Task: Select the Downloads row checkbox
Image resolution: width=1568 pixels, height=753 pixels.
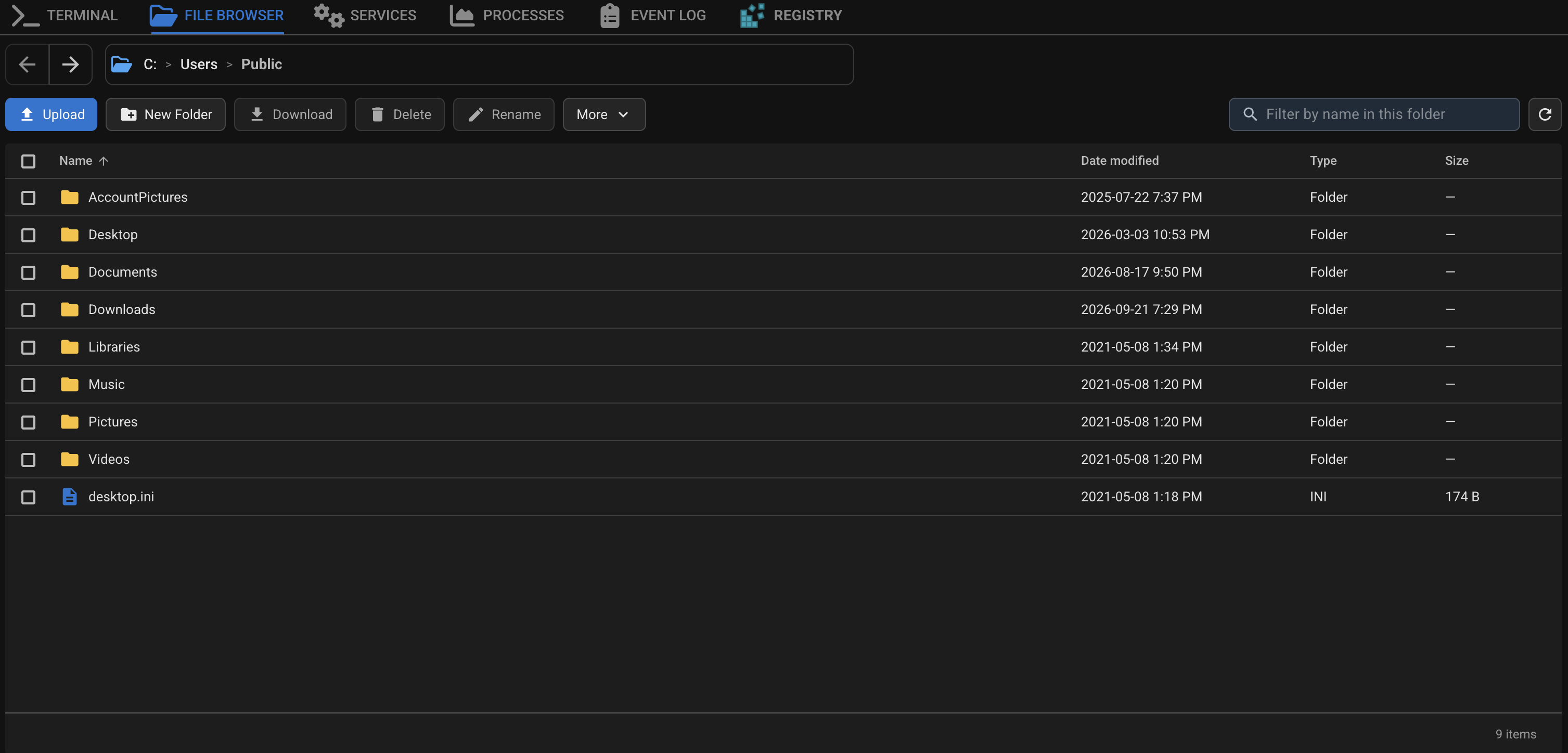Action: (28, 310)
